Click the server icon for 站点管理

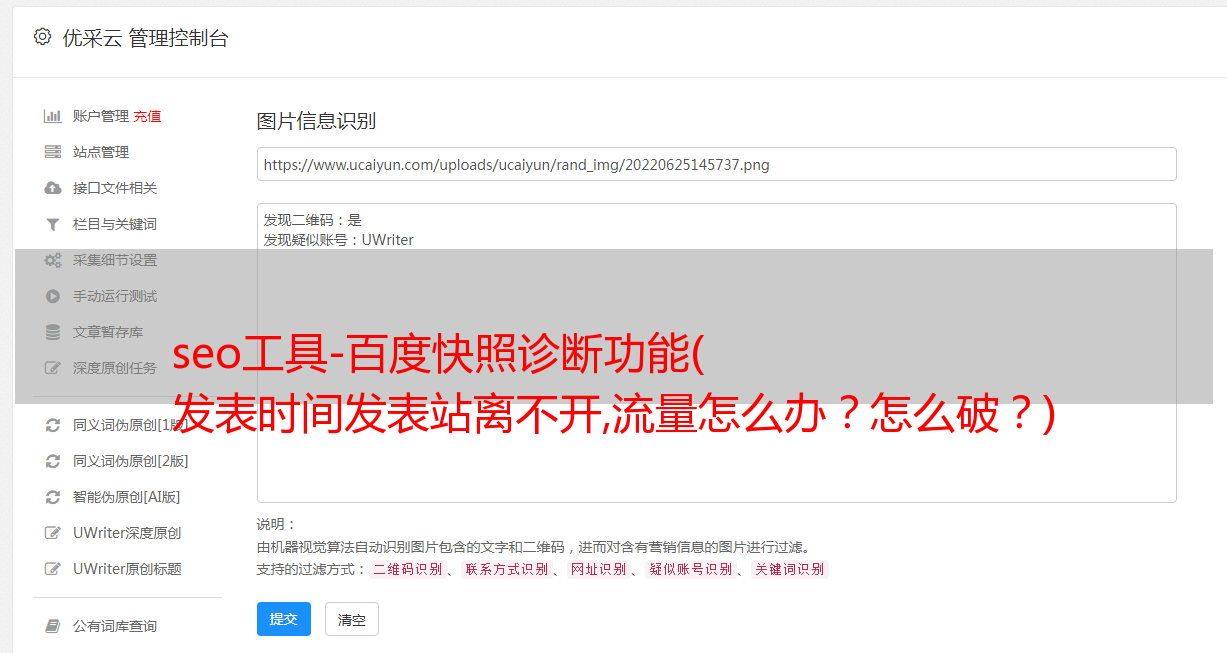click(53, 152)
